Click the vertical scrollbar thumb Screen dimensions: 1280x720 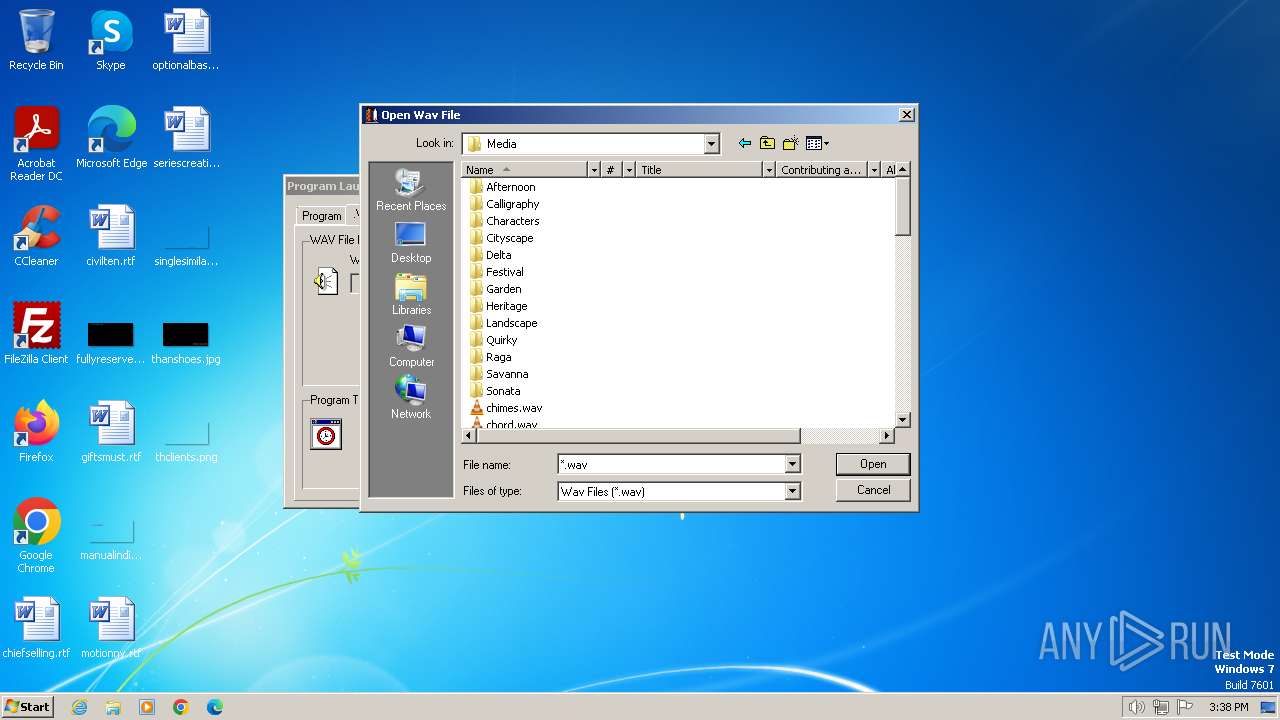(x=903, y=207)
